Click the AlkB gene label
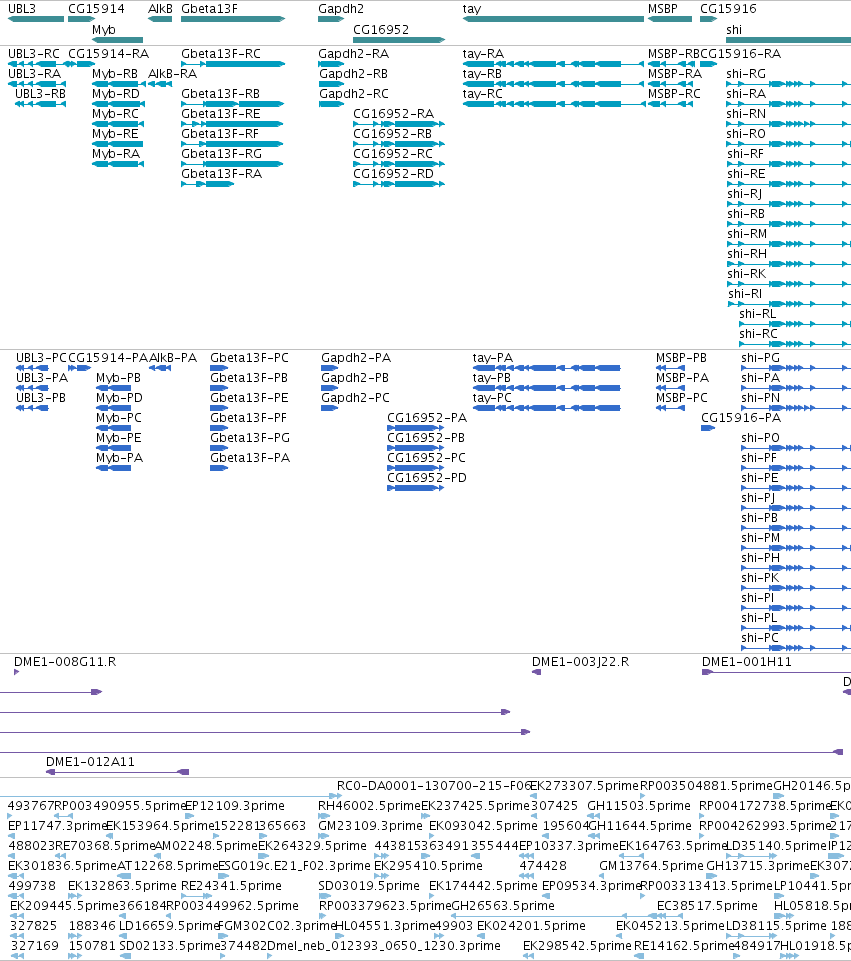The height and width of the screenshot is (961, 851). (160, 9)
